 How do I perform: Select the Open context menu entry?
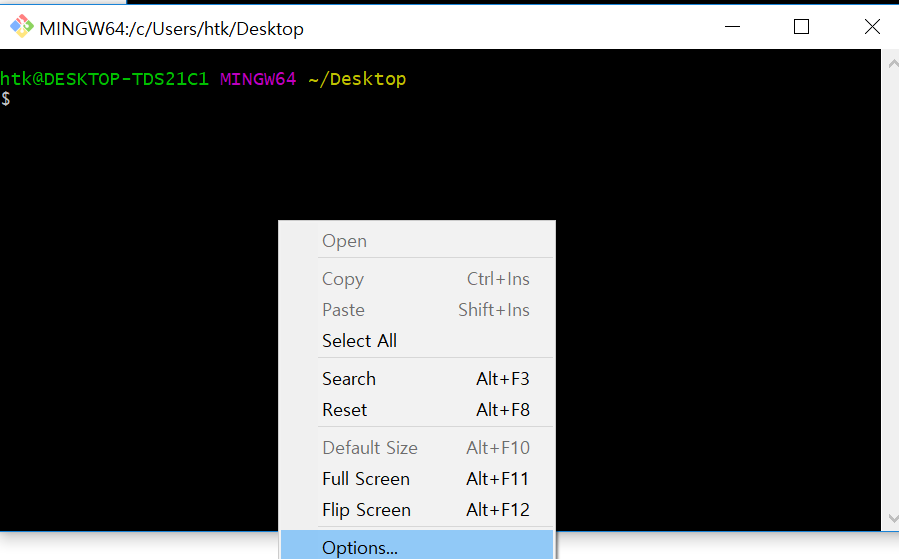coord(417,241)
